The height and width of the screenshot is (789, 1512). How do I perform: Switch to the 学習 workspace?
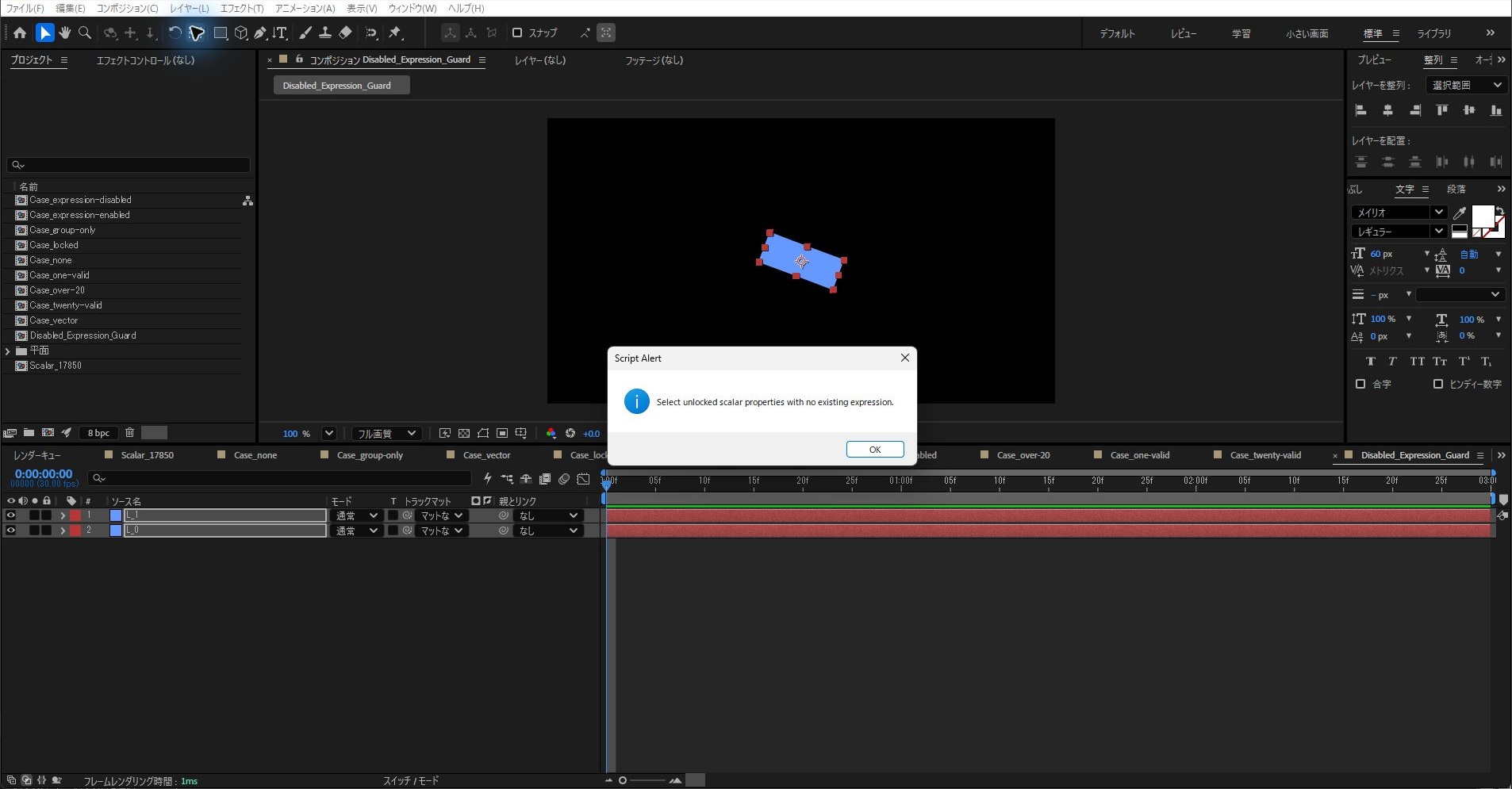1241,33
